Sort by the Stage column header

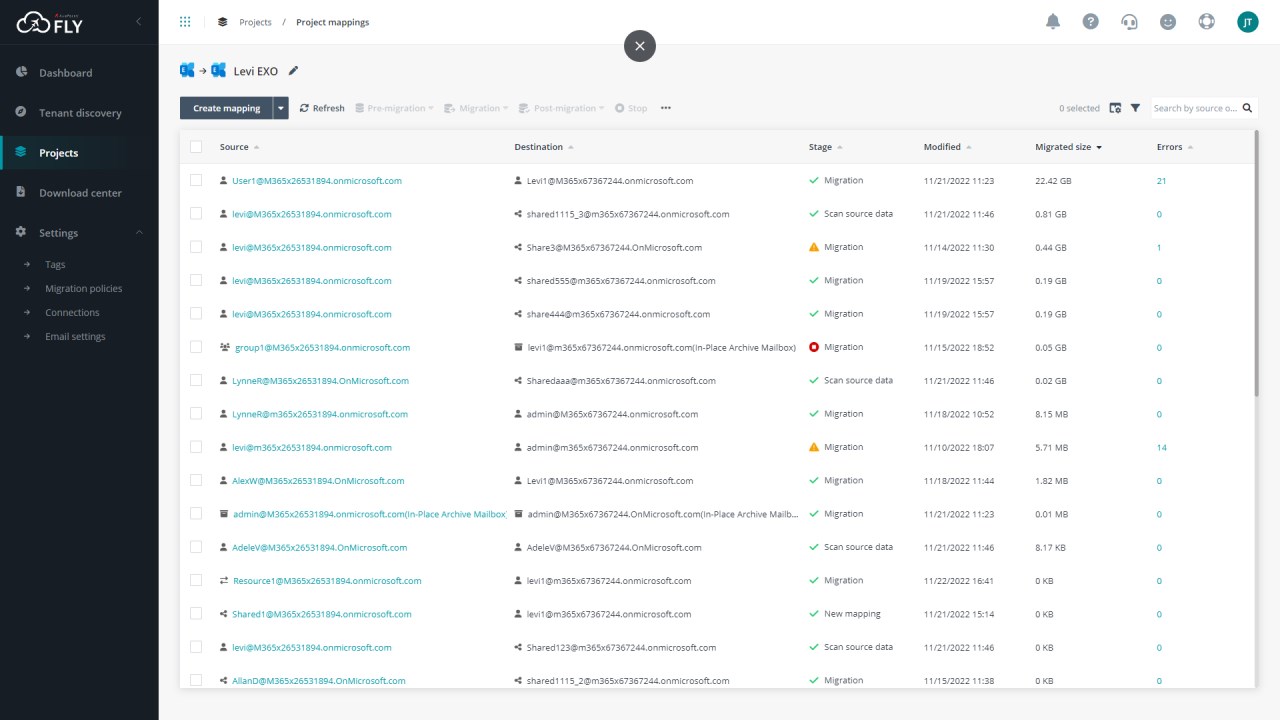click(825, 147)
